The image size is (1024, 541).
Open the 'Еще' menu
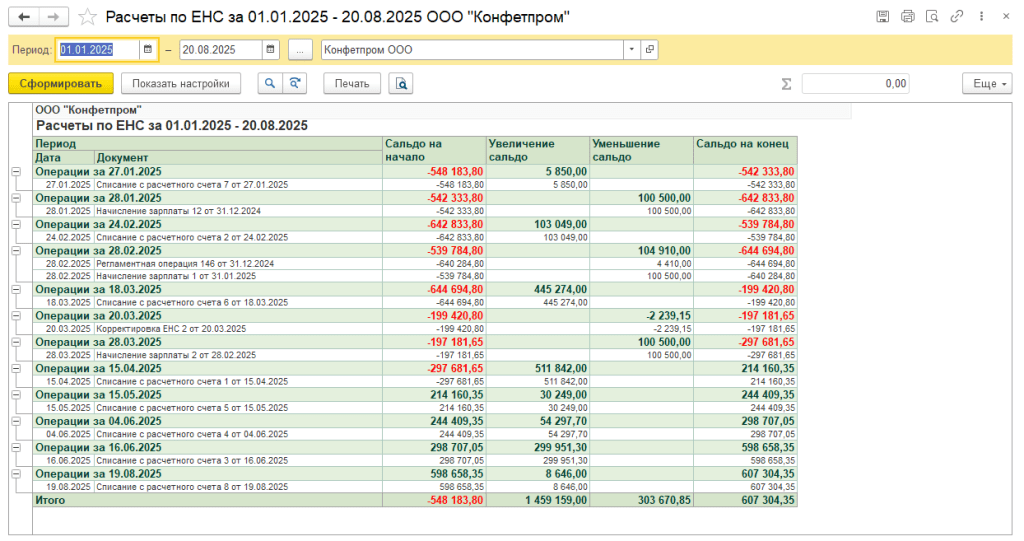tap(986, 84)
